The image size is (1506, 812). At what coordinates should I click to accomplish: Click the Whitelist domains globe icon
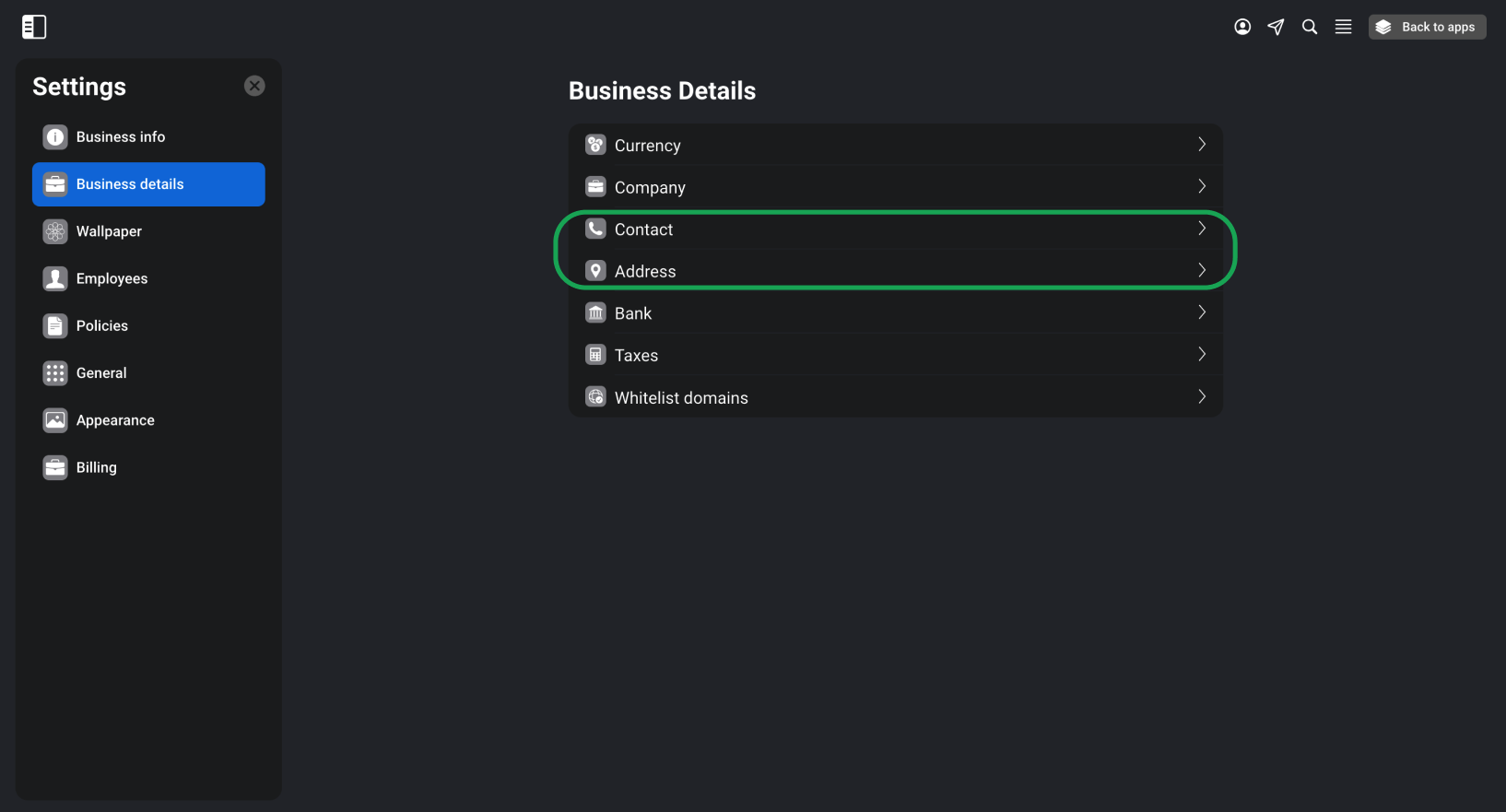[x=596, y=397]
